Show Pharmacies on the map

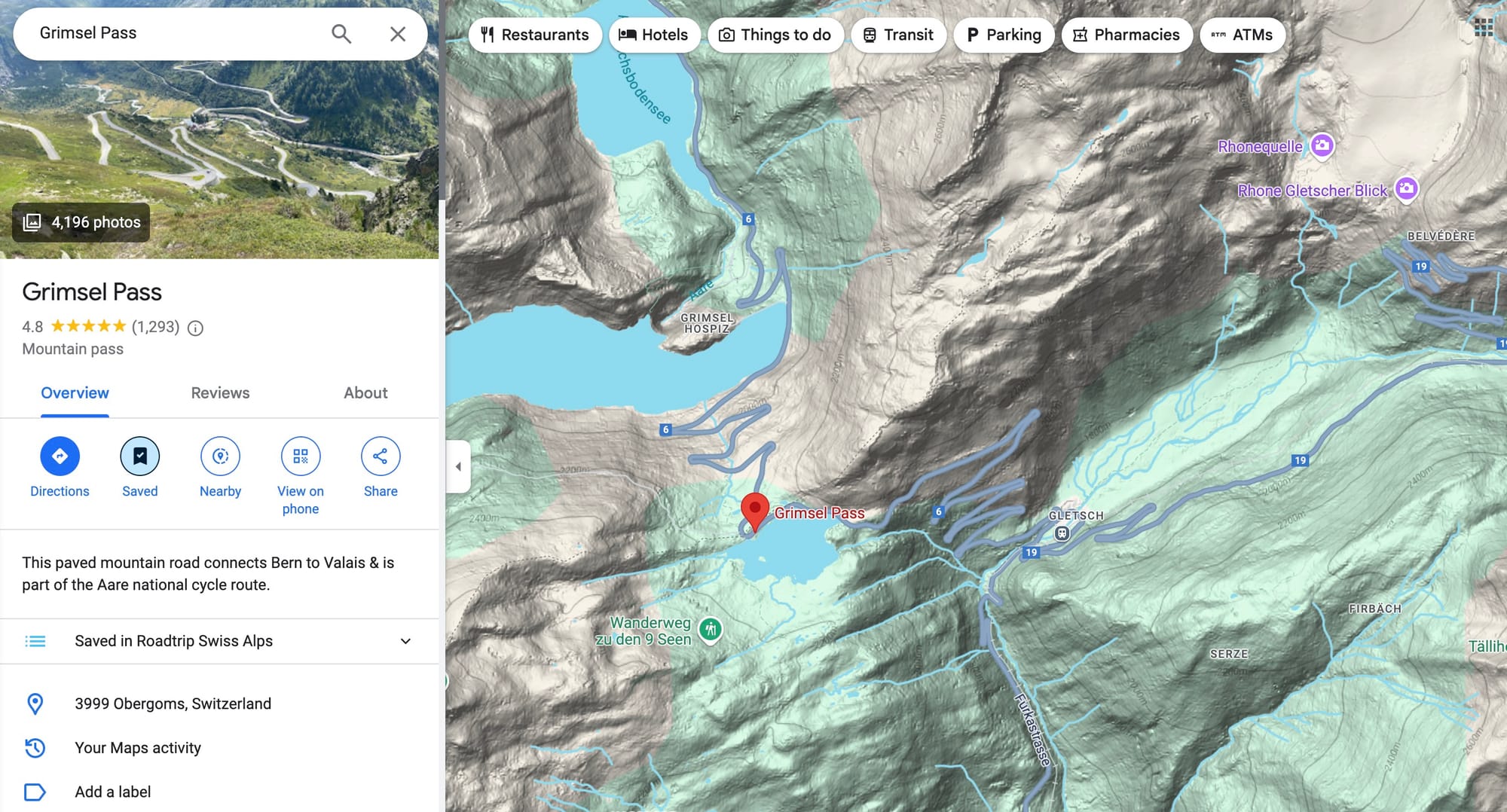[x=1126, y=35]
